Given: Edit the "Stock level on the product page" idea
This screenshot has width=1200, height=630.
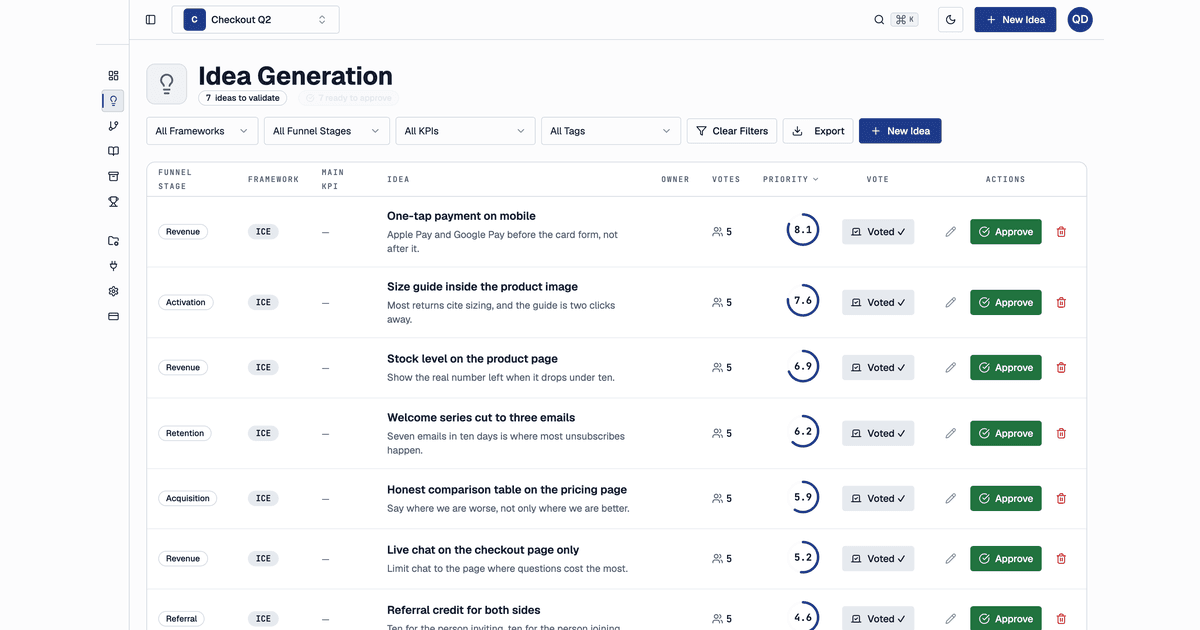Looking at the screenshot, I should [x=950, y=367].
